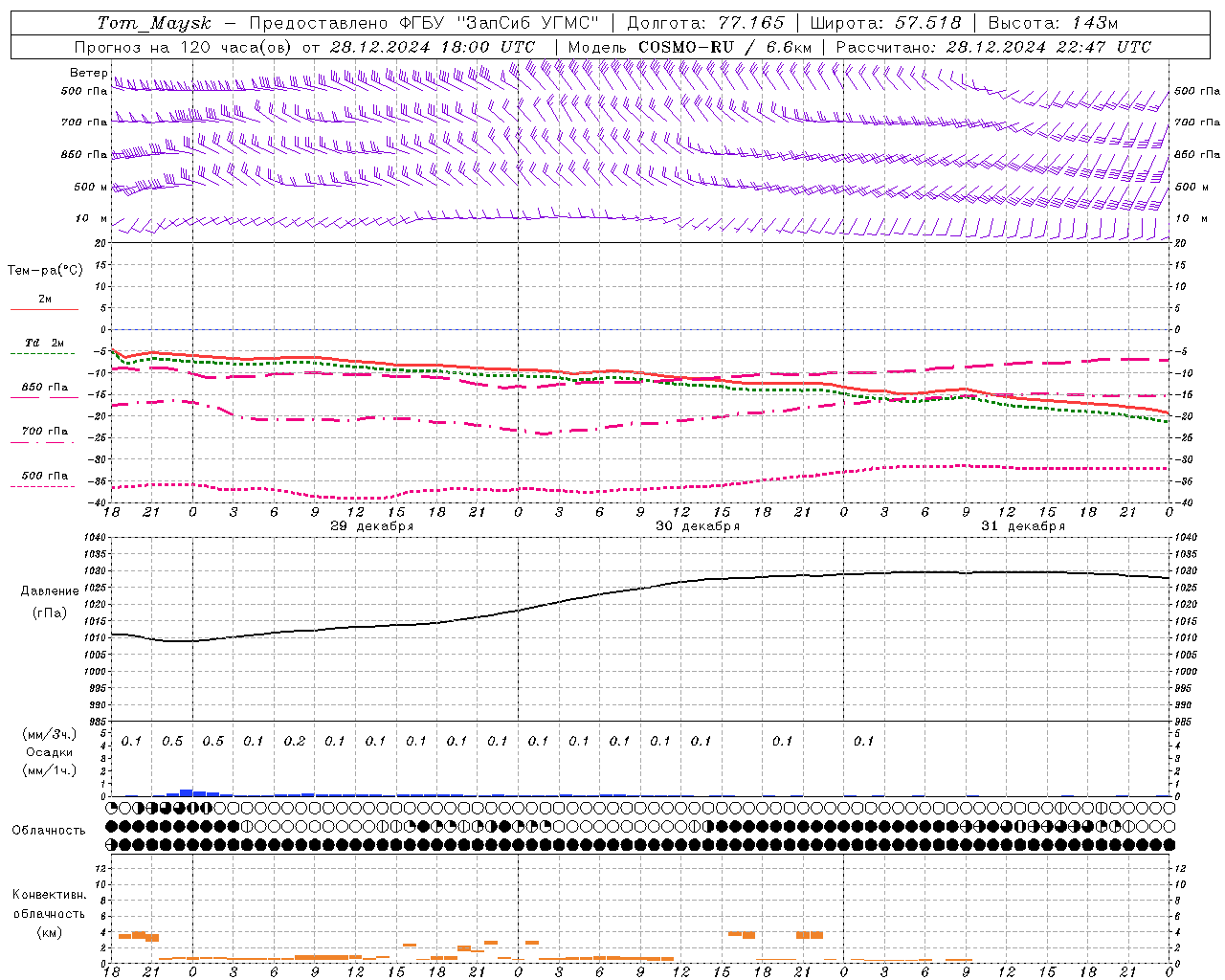Click the 'Облачность' cloud cover label
This screenshot has width=1225, height=980.
point(49,830)
